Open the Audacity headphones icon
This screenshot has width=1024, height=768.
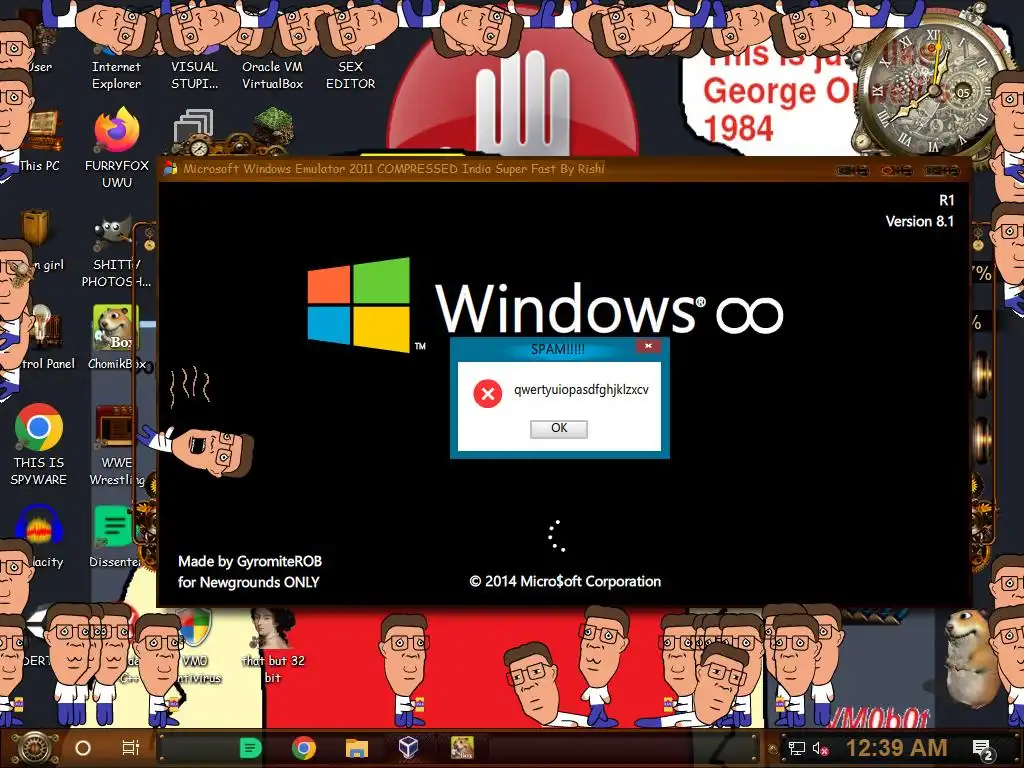point(39,537)
